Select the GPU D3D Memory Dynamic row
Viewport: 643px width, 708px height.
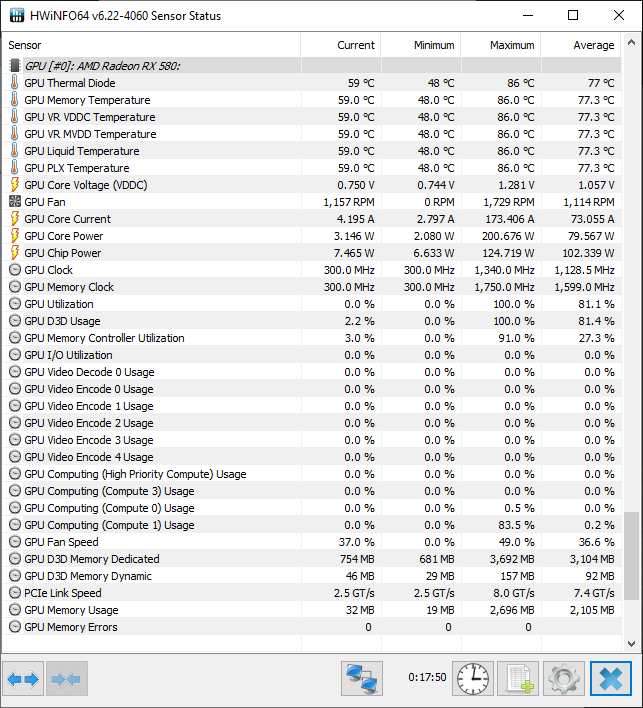[312, 576]
